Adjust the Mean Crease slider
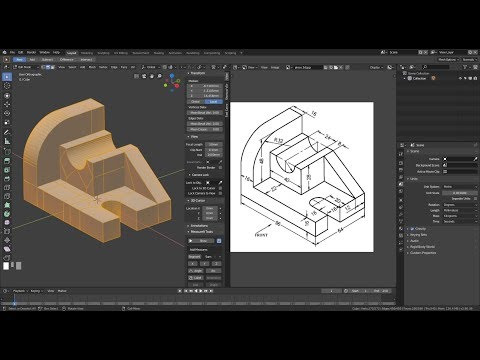Viewport: 480px width, 360px height. [x=205, y=129]
